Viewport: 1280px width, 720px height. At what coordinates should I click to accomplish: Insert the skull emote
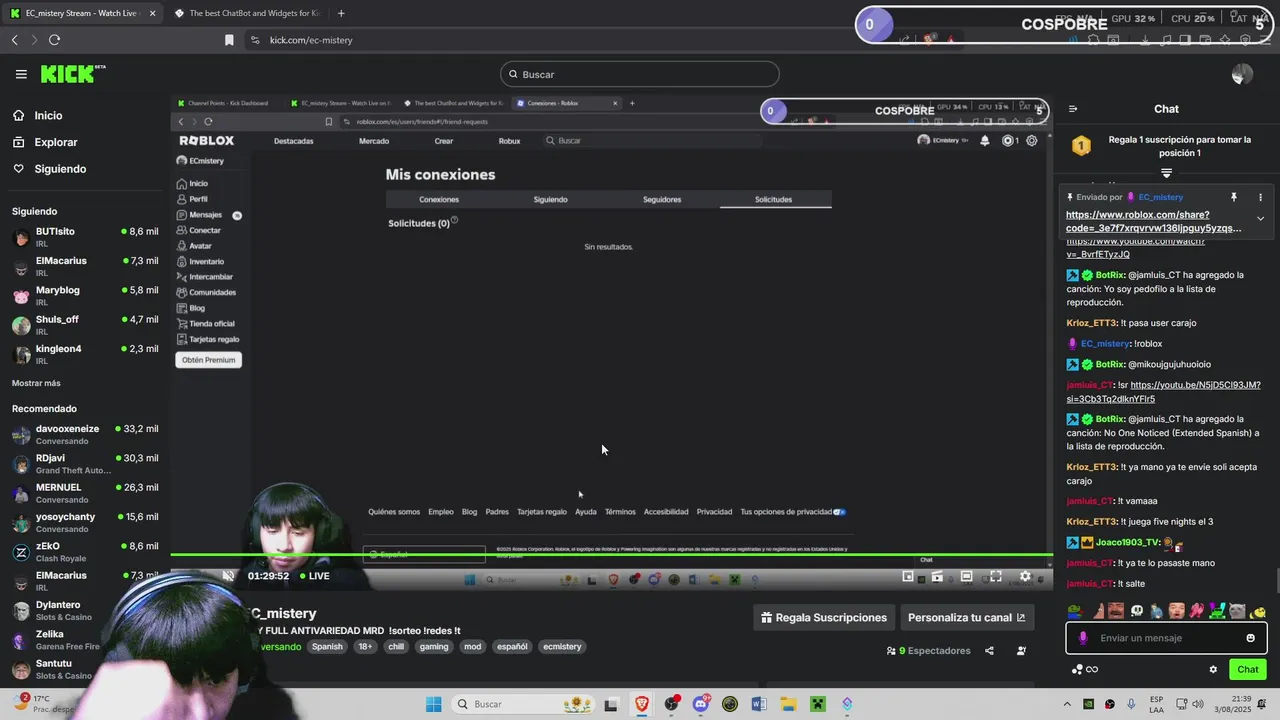(x=1136, y=611)
